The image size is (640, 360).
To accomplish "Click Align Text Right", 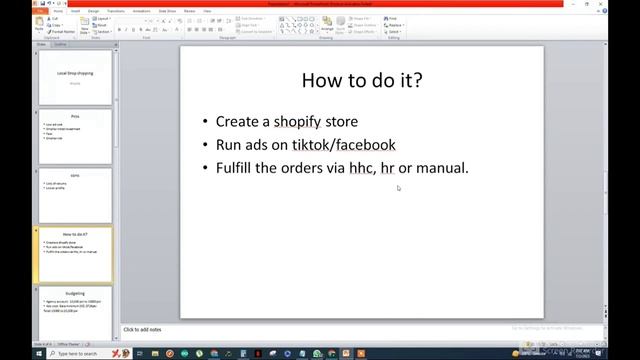I will coord(204,30).
